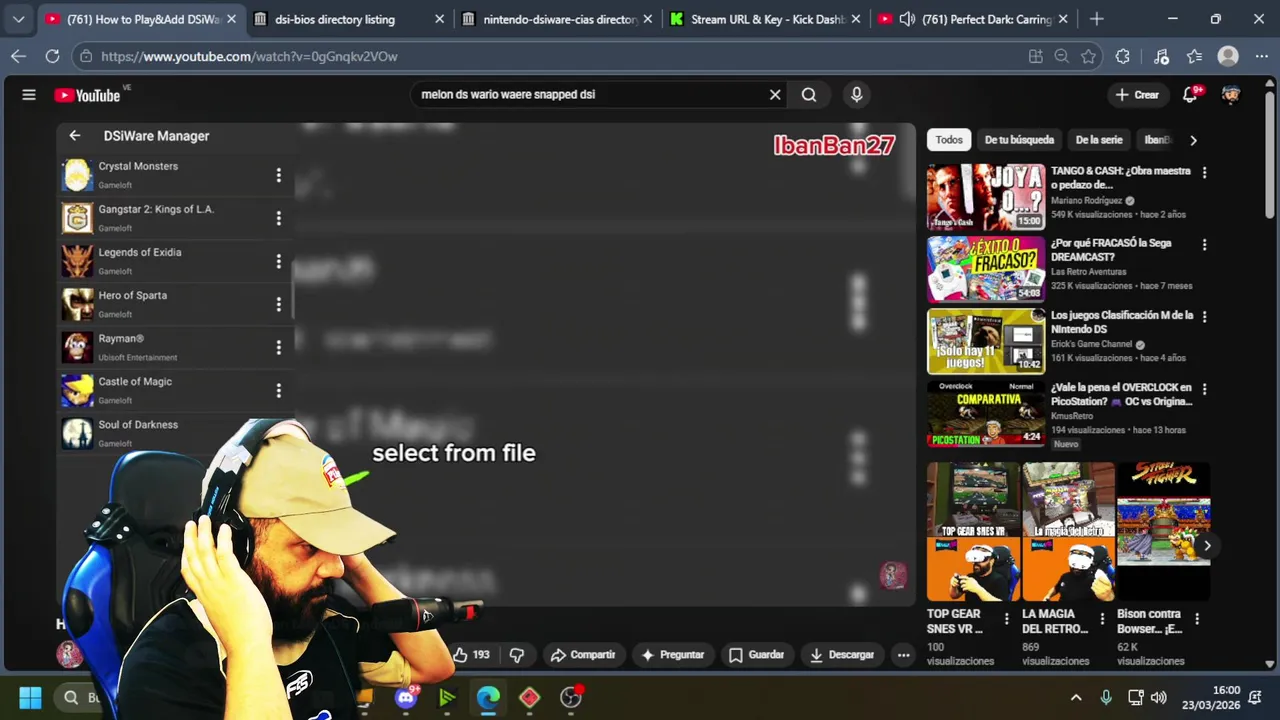Image resolution: width=1280 pixels, height=720 pixels.
Task: Open a new browser tab
Action: click(x=1097, y=19)
